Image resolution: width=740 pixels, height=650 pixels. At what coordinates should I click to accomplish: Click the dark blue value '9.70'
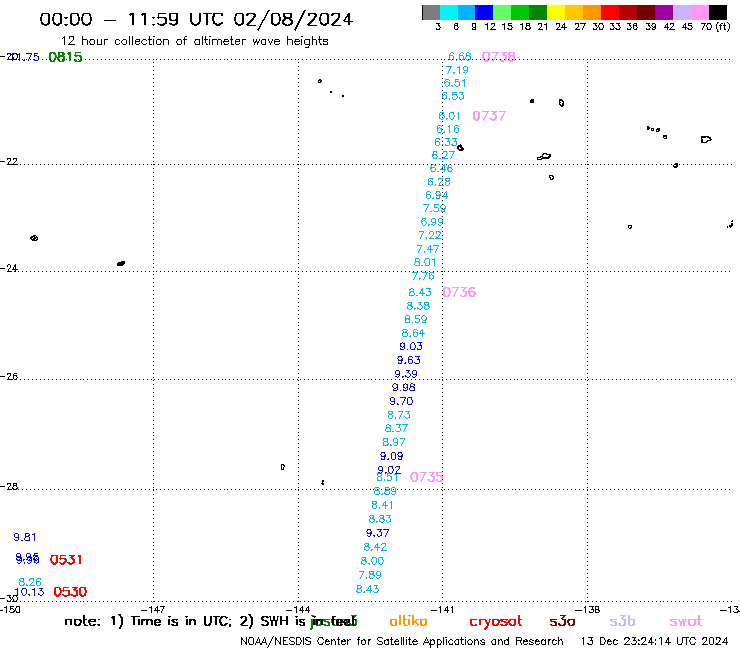tap(401, 401)
